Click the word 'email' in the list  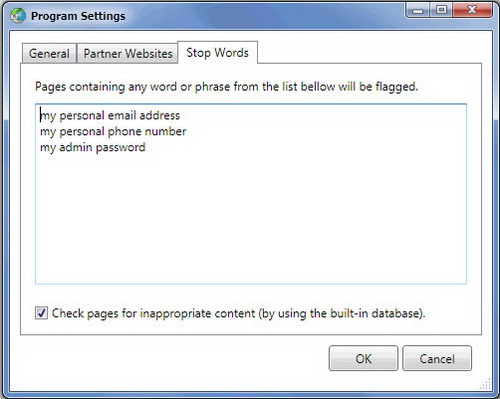pos(122,115)
